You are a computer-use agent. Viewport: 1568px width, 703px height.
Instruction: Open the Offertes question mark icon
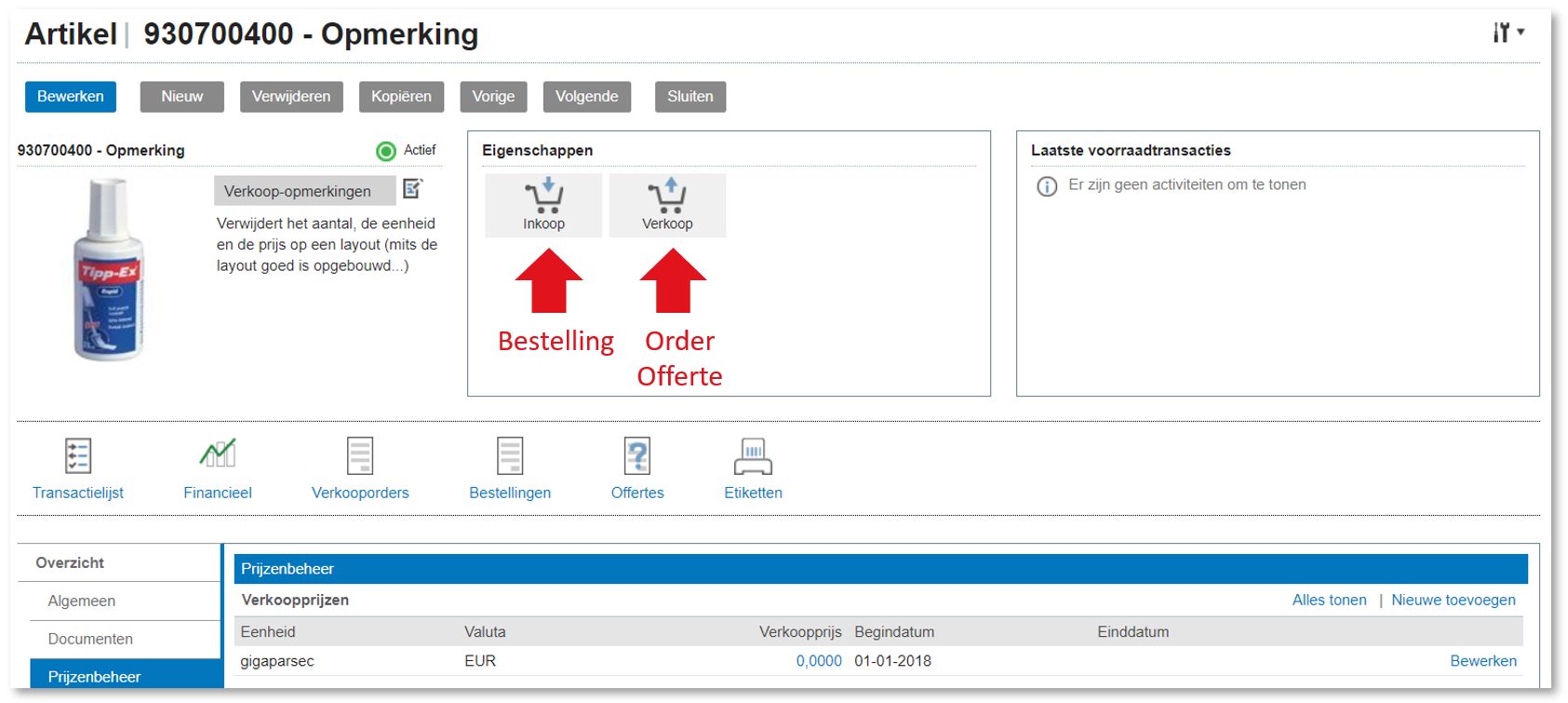tap(637, 456)
